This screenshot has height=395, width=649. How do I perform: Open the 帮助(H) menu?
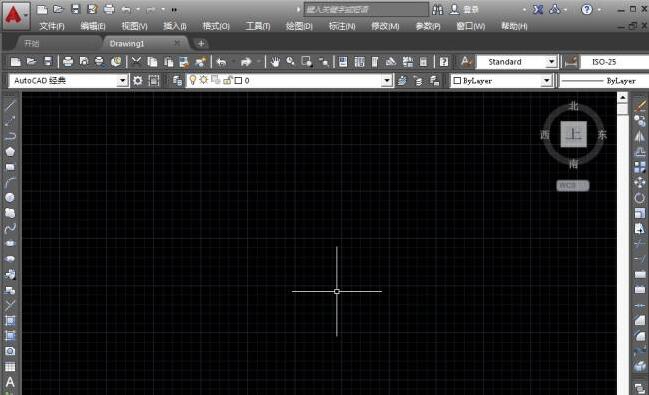[x=514, y=26]
